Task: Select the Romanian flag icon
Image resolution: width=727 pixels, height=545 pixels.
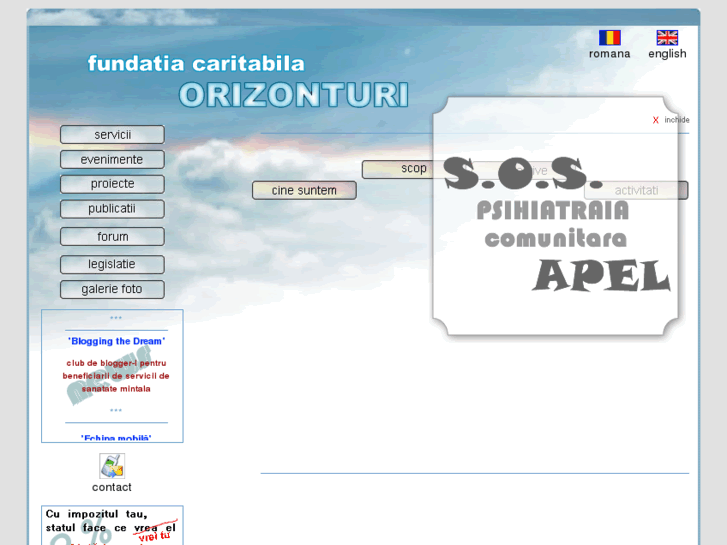Action: 609,38
